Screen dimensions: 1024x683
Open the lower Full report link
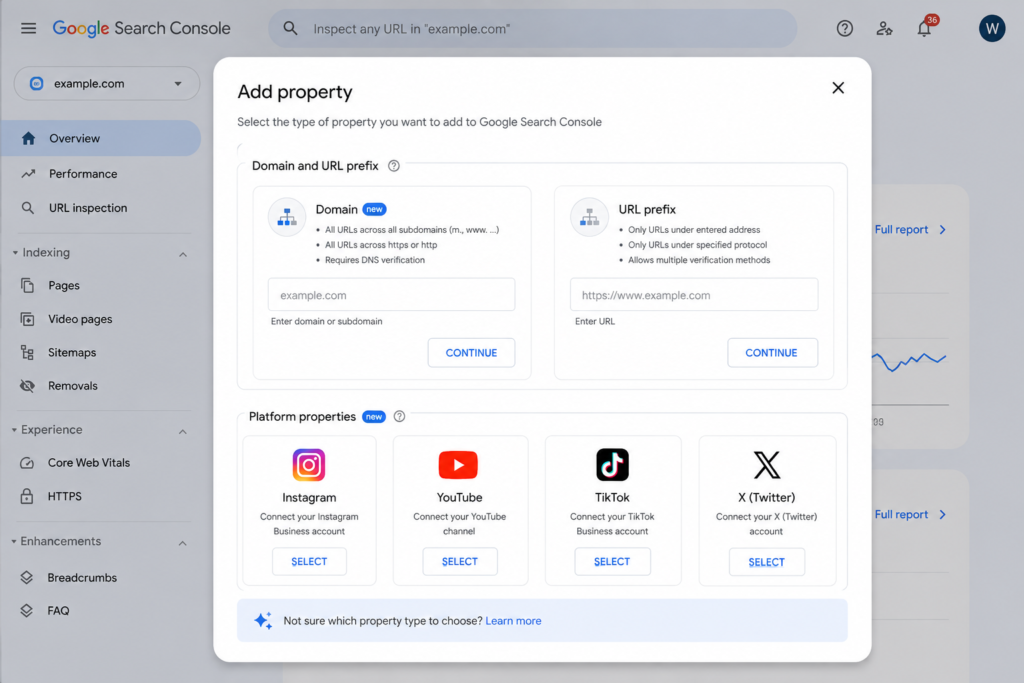(910, 515)
